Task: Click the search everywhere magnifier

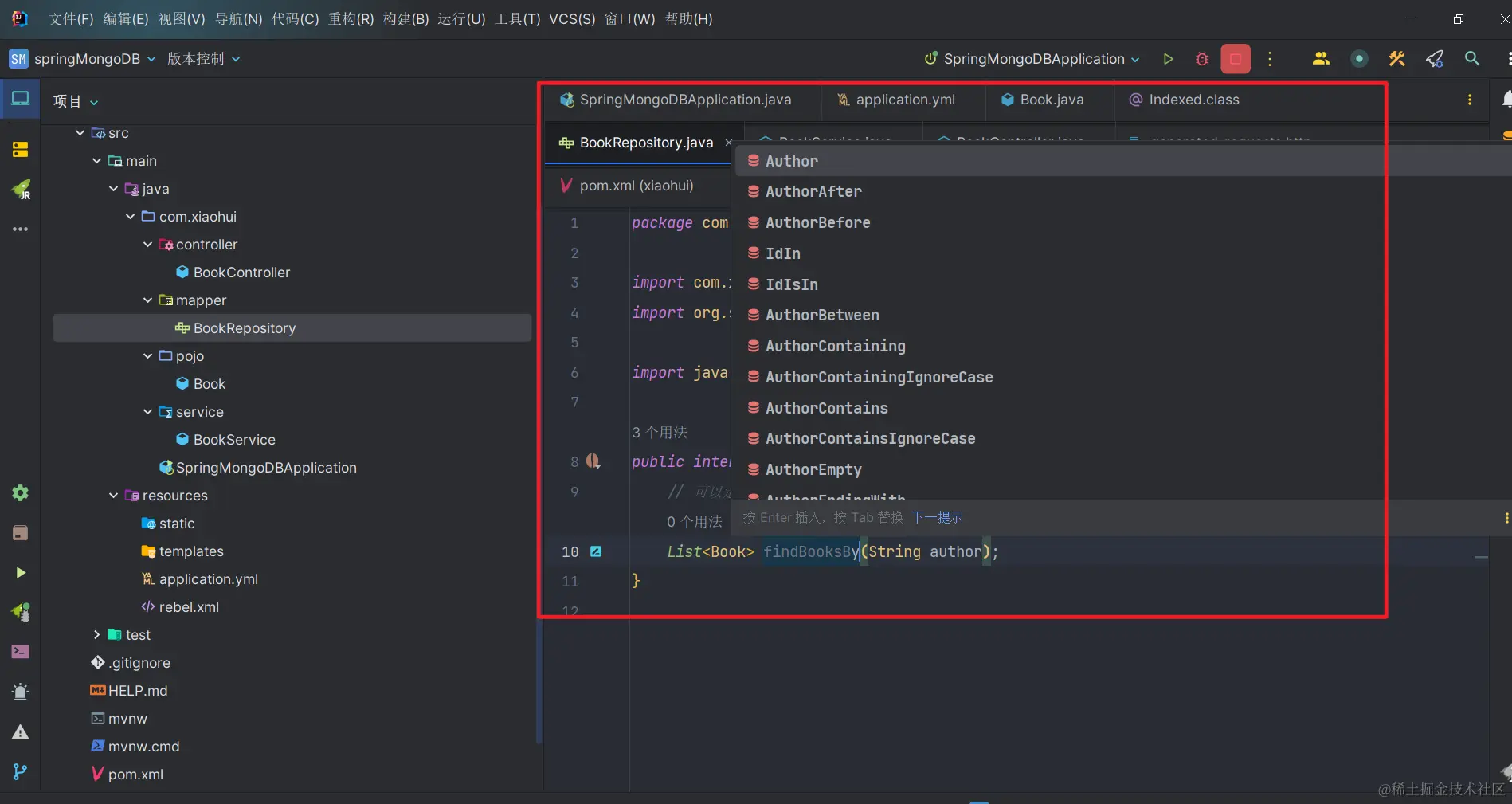Action: (1472, 59)
